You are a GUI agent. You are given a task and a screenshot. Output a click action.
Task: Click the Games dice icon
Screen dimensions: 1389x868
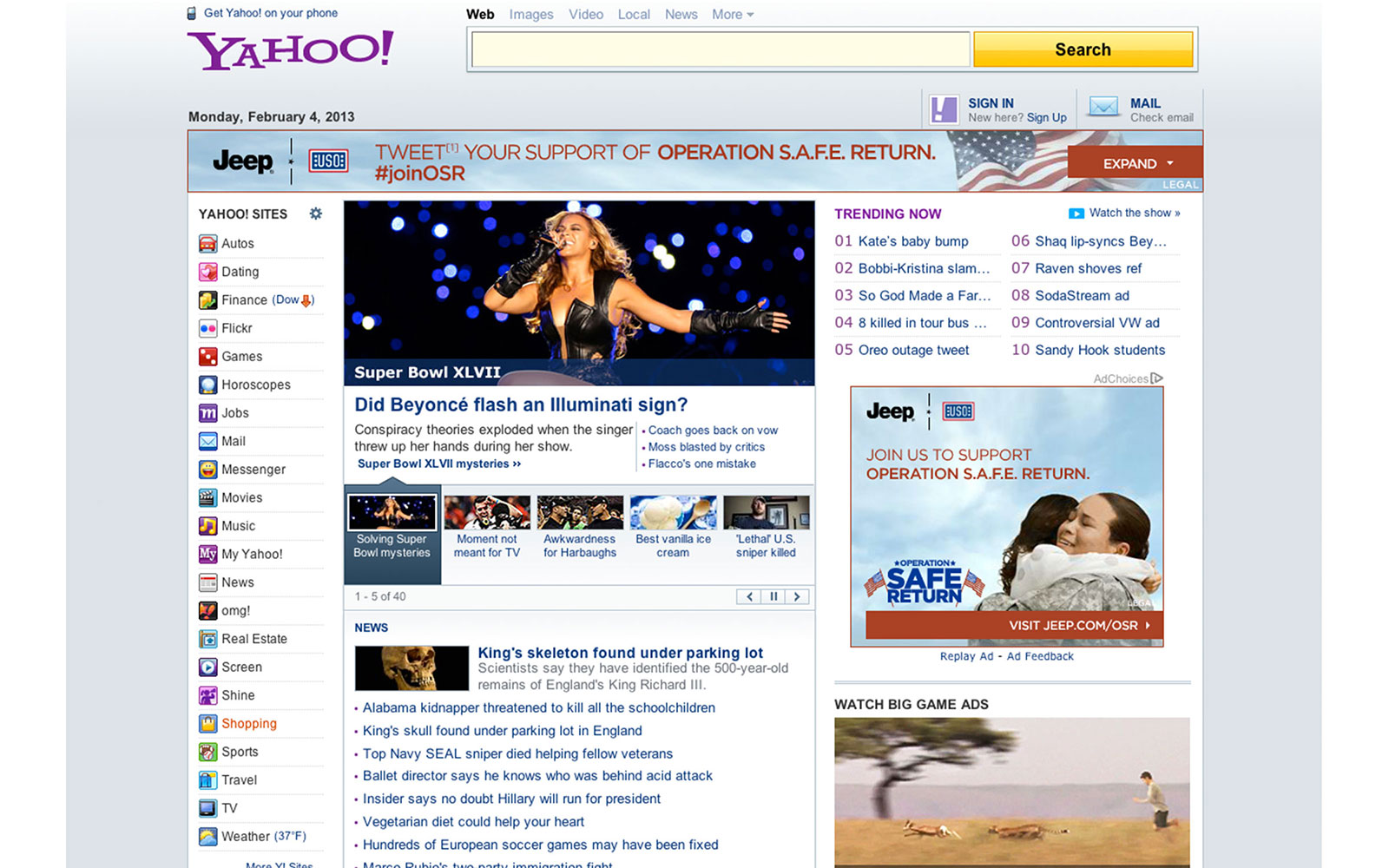[207, 357]
